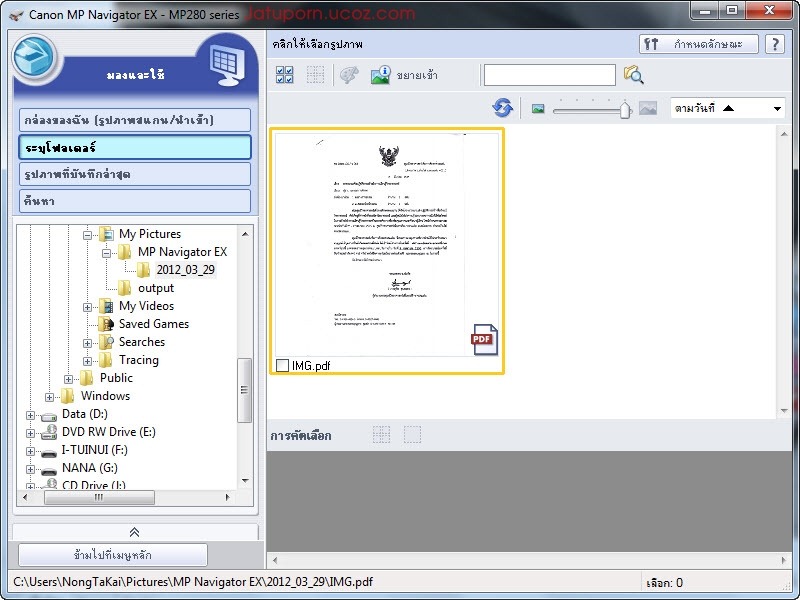This screenshot has height=600, width=800.
Task: Tick the IMG.pdf checkbox
Action: point(282,365)
